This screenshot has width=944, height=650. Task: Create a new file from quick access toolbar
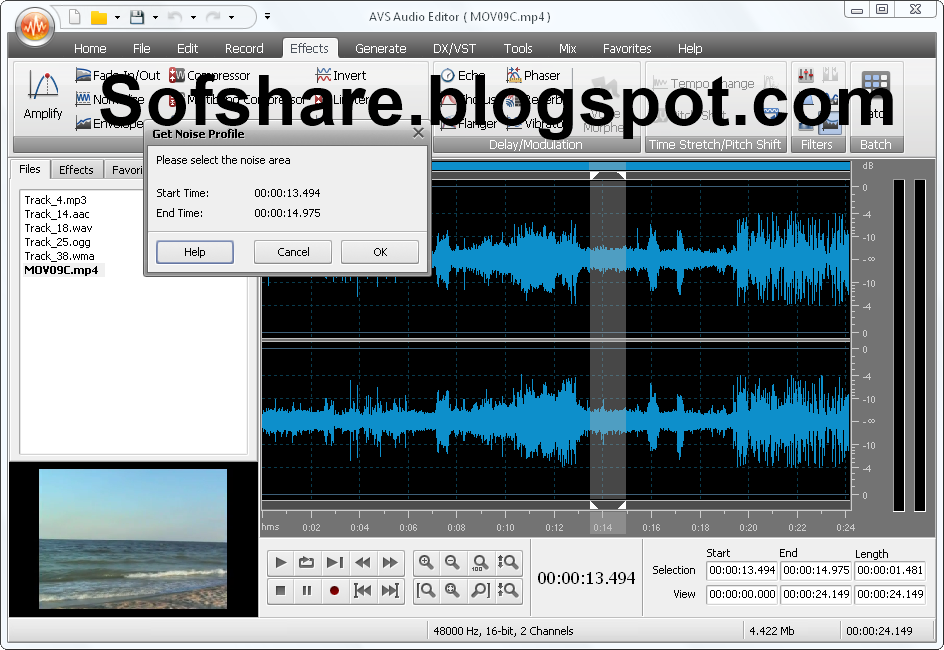[75, 17]
